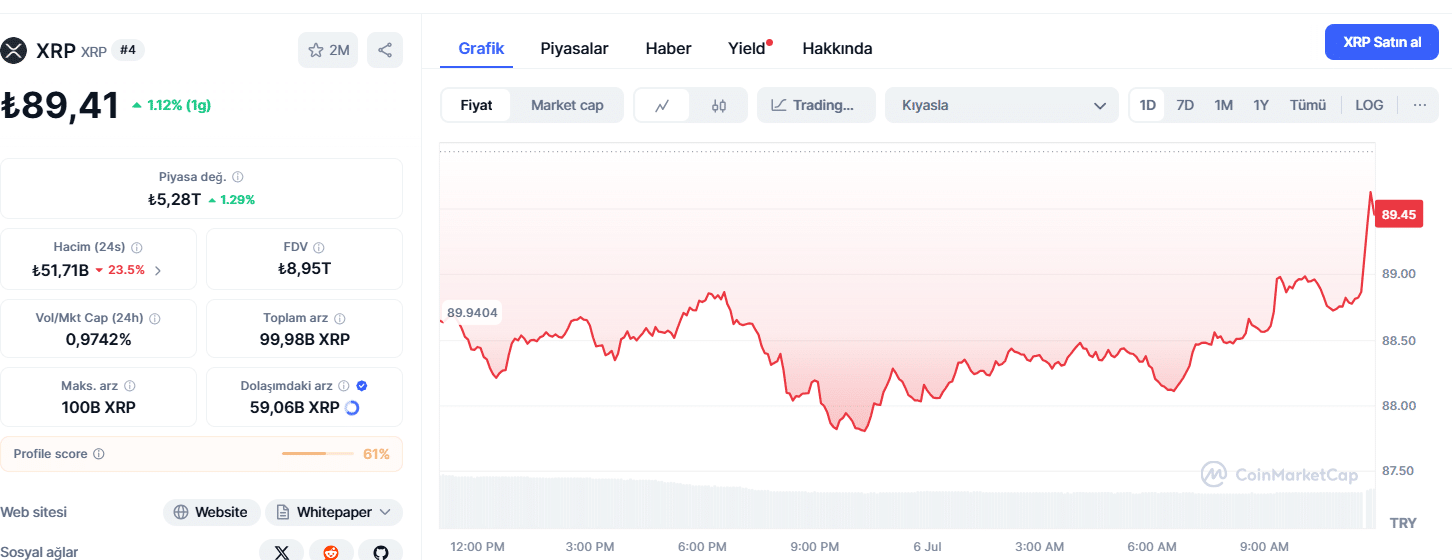1452x560 pixels.
Task: Show info for Vol/Mkt Cap (24h)
Action: (x=154, y=318)
